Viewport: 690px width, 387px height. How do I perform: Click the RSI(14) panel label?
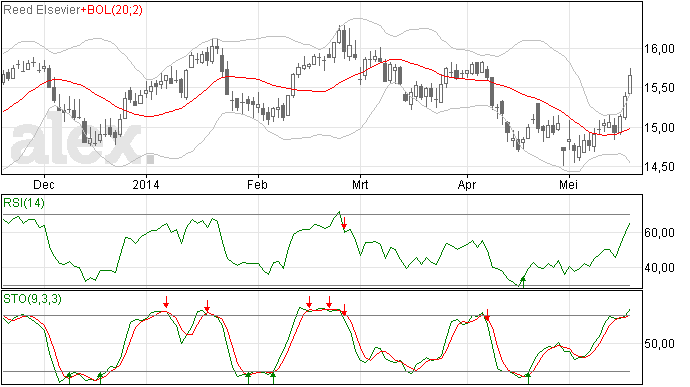(24, 203)
